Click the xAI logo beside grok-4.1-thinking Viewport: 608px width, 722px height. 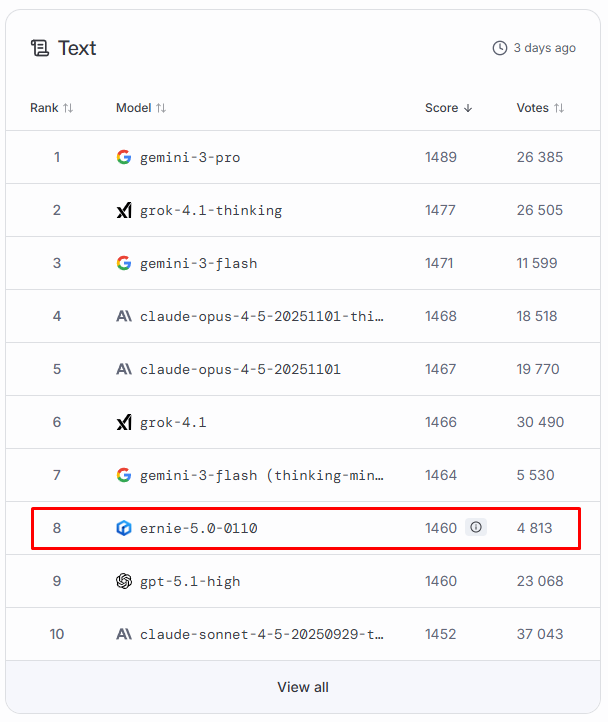(124, 210)
